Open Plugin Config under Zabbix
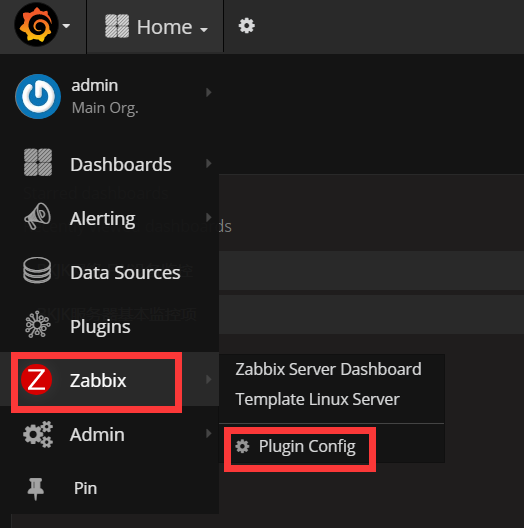Image resolution: width=524 pixels, height=528 pixels. [x=295, y=447]
